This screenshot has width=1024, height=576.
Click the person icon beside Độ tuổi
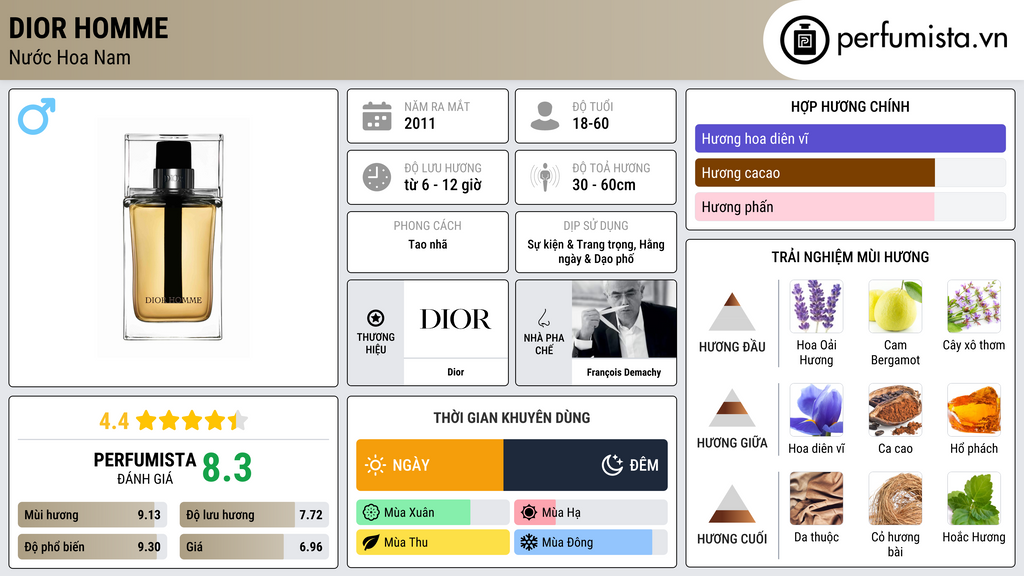tap(545, 116)
